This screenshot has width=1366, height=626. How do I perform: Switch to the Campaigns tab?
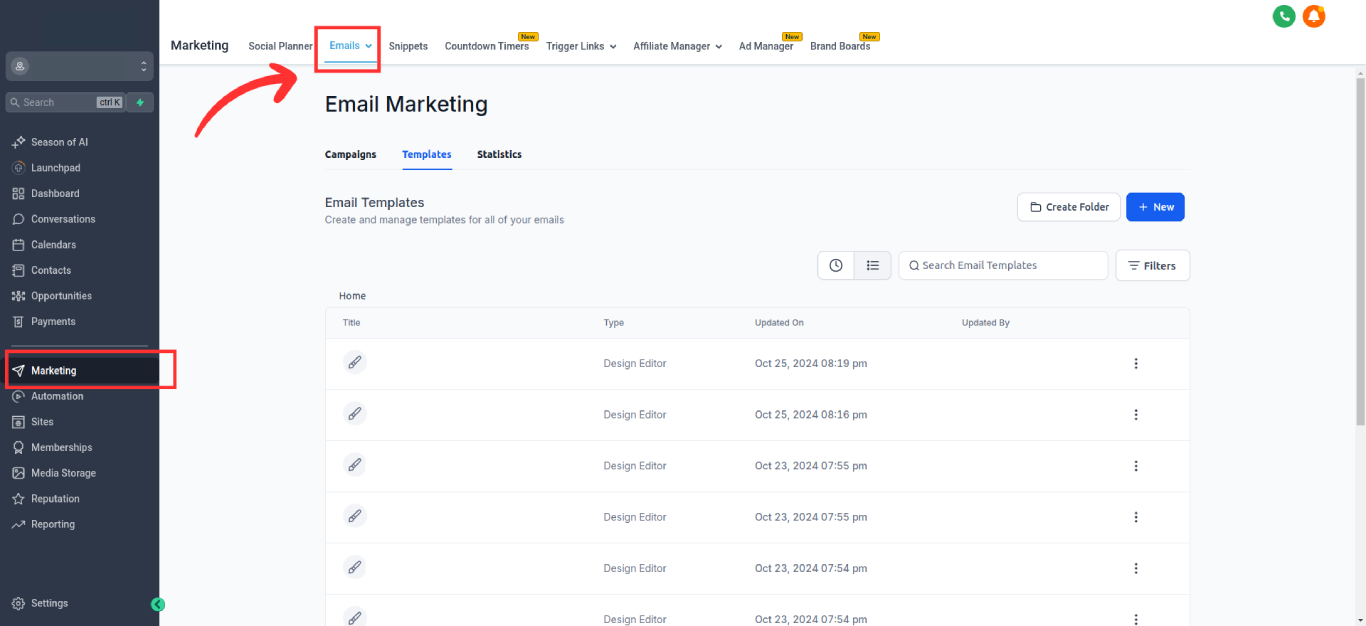[x=350, y=154]
